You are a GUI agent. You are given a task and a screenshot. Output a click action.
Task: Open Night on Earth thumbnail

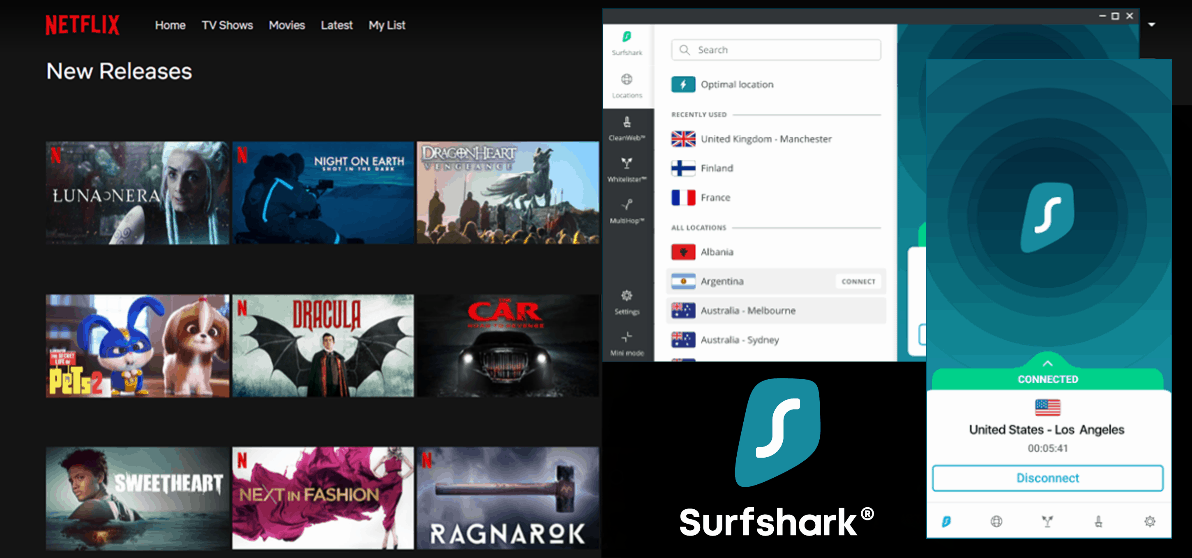(x=323, y=192)
